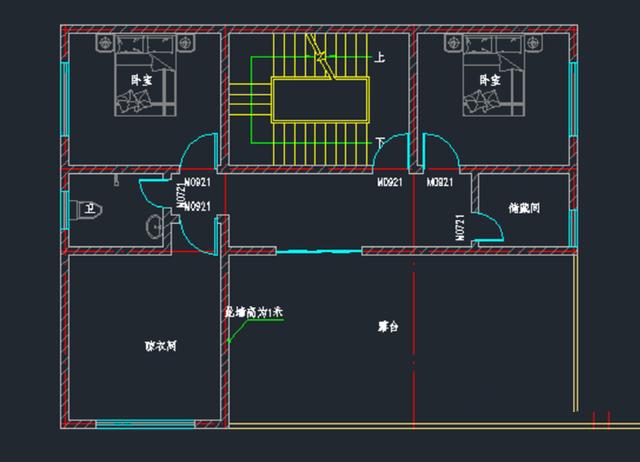
Task: Select the cyan sliding door above the terrace
Action: tap(317, 251)
